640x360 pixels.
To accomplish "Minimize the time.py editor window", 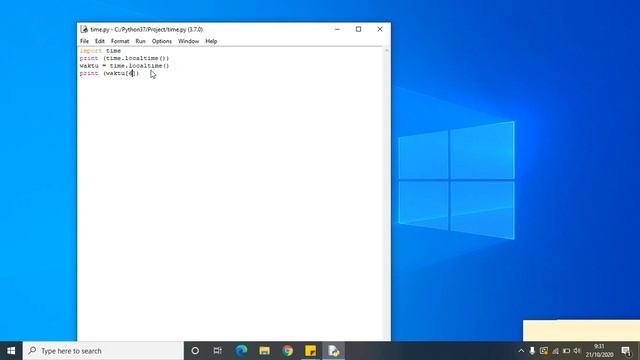I will click(x=337, y=29).
